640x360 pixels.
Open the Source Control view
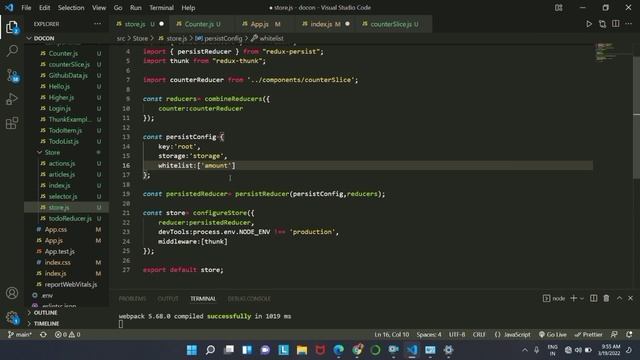[x=12, y=76]
